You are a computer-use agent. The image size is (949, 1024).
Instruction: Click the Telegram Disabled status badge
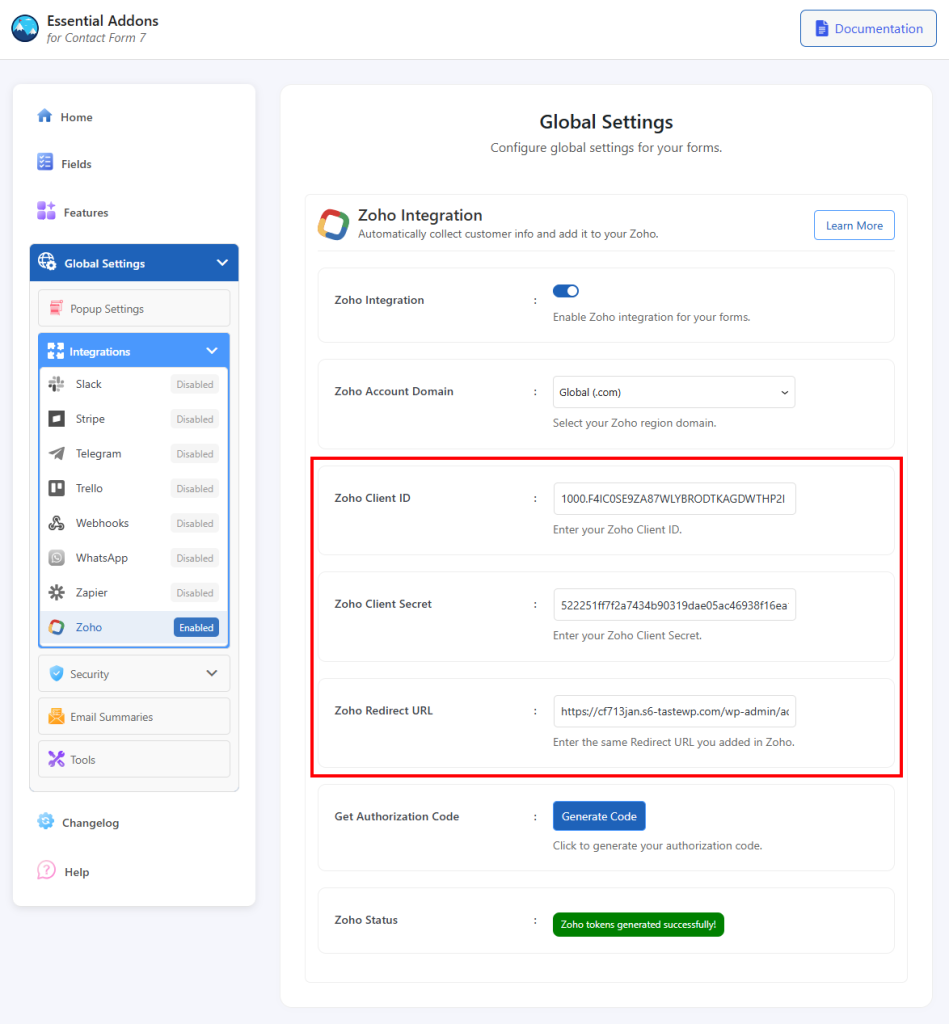point(195,453)
